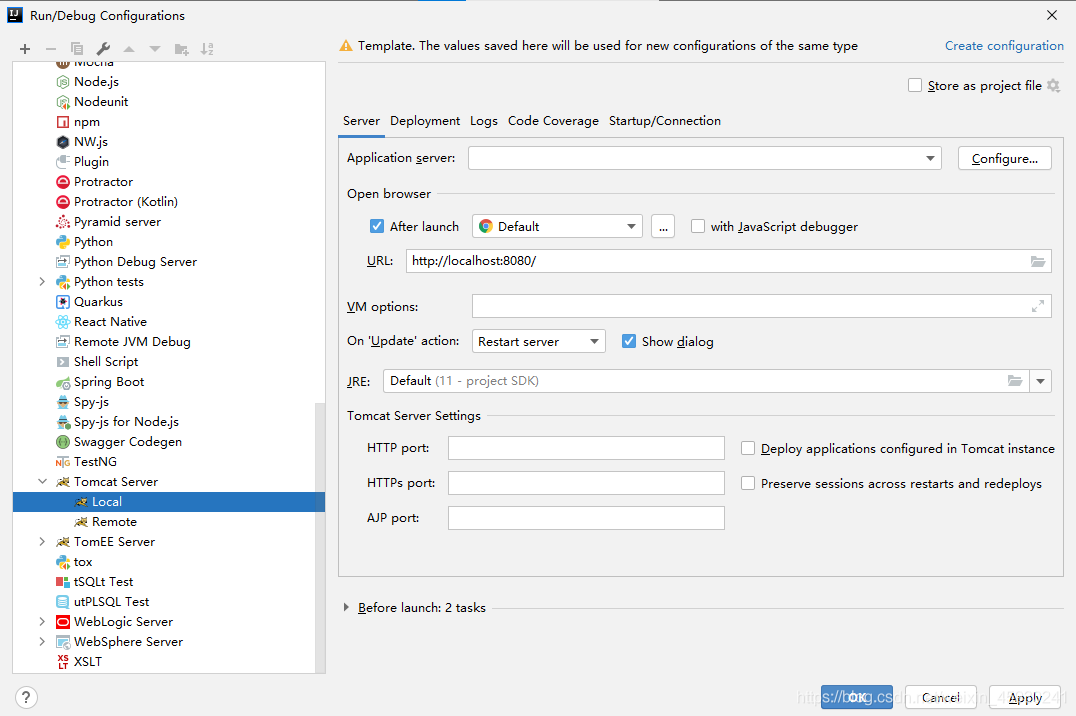This screenshot has height=716, width=1076.
Task: Click the sort configurations alphabetically icon
Action: point(207,49)
